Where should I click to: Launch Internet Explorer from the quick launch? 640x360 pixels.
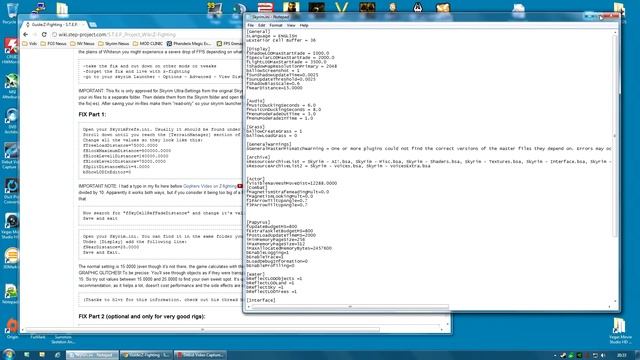(57, 355)
